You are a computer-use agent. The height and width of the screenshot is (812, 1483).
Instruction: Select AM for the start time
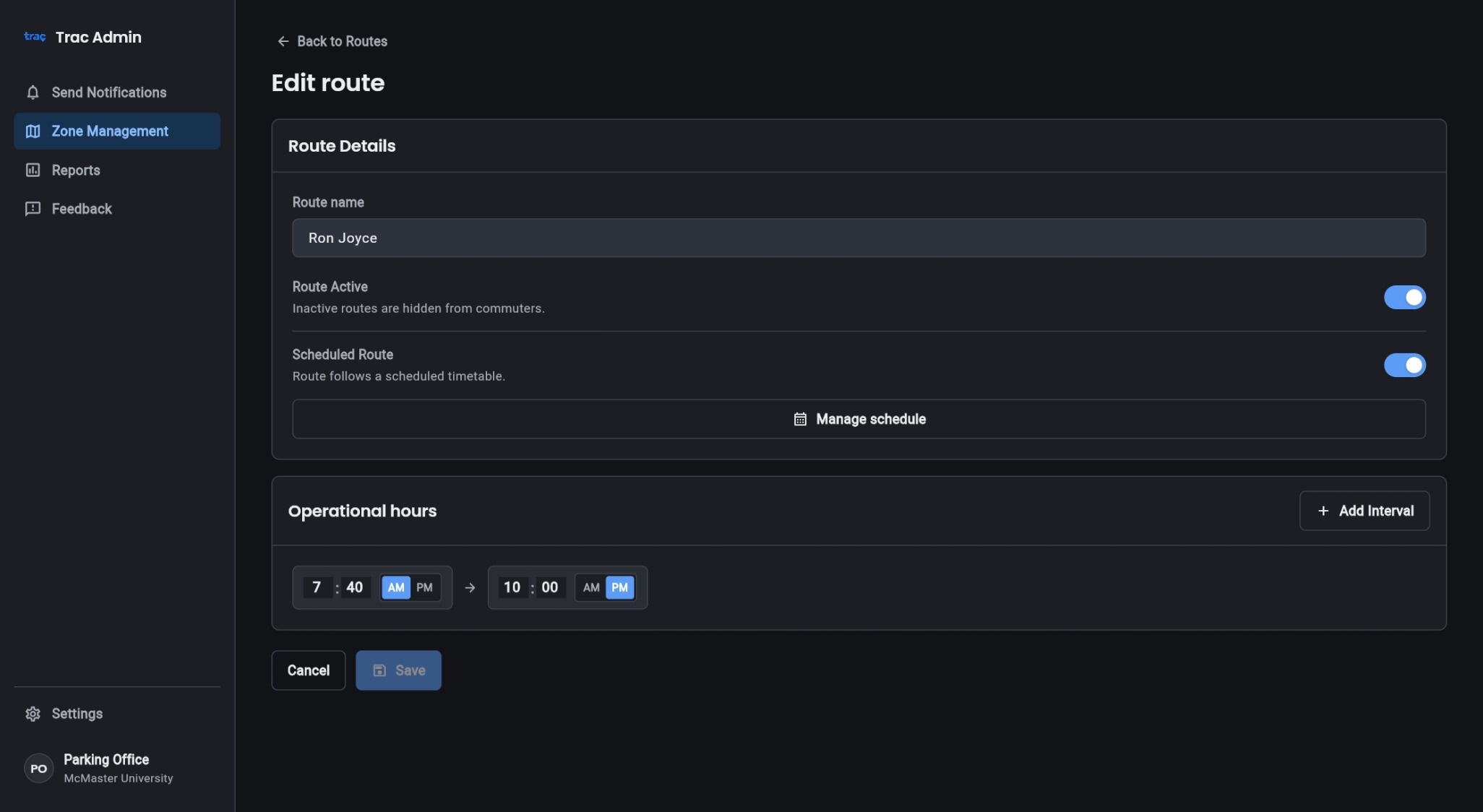click(x=396, y=587)
